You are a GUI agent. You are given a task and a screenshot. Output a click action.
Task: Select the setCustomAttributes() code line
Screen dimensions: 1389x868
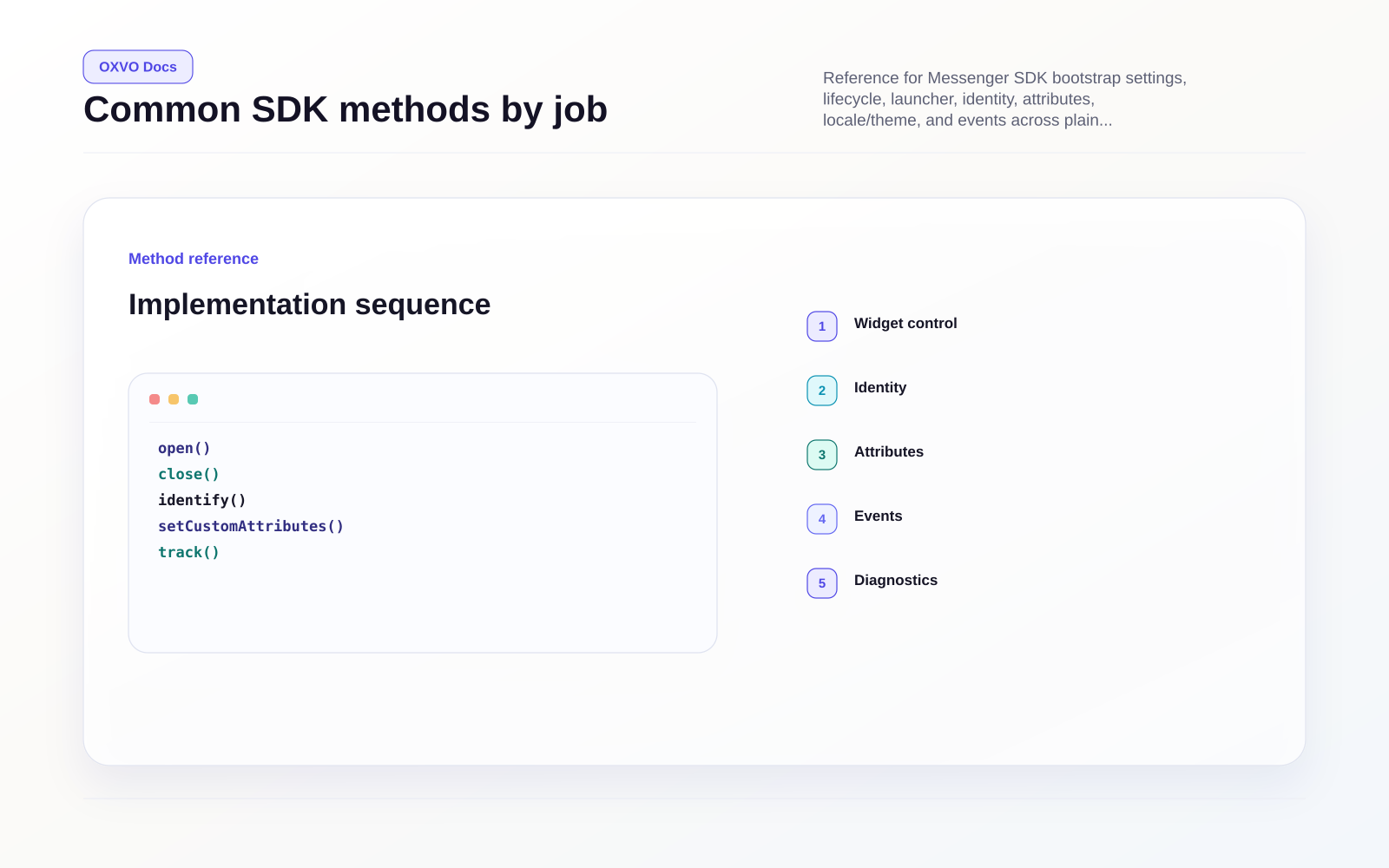coord(251,526)
